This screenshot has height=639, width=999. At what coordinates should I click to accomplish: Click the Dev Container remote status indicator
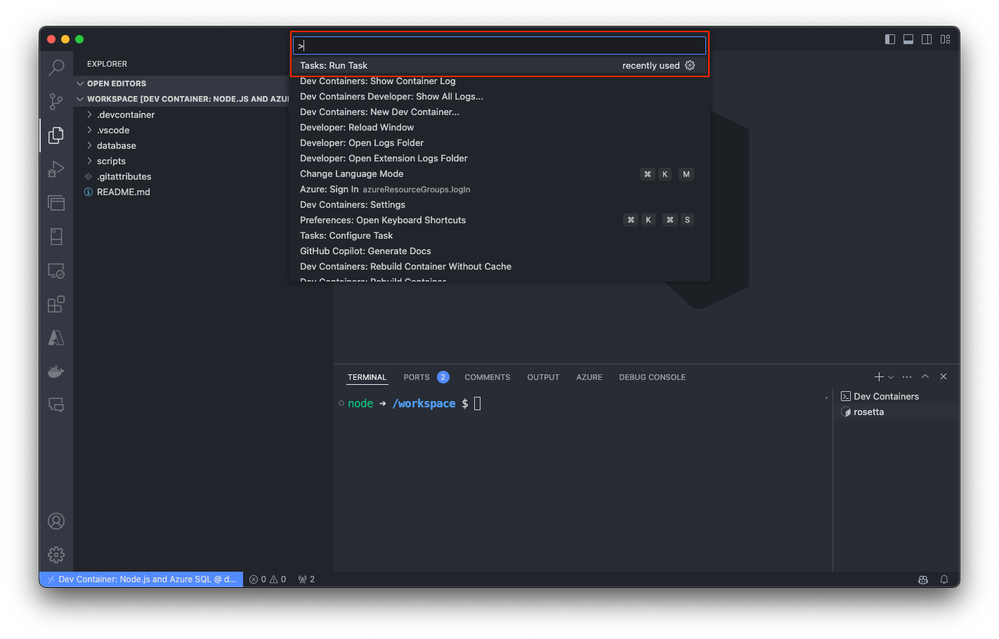[141, 580]
